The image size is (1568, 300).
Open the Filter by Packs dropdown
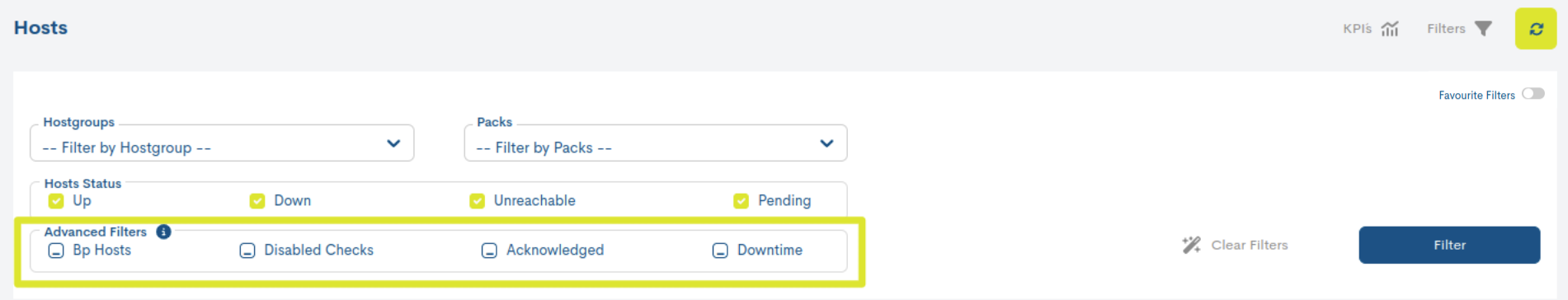[x=656, y=143]
